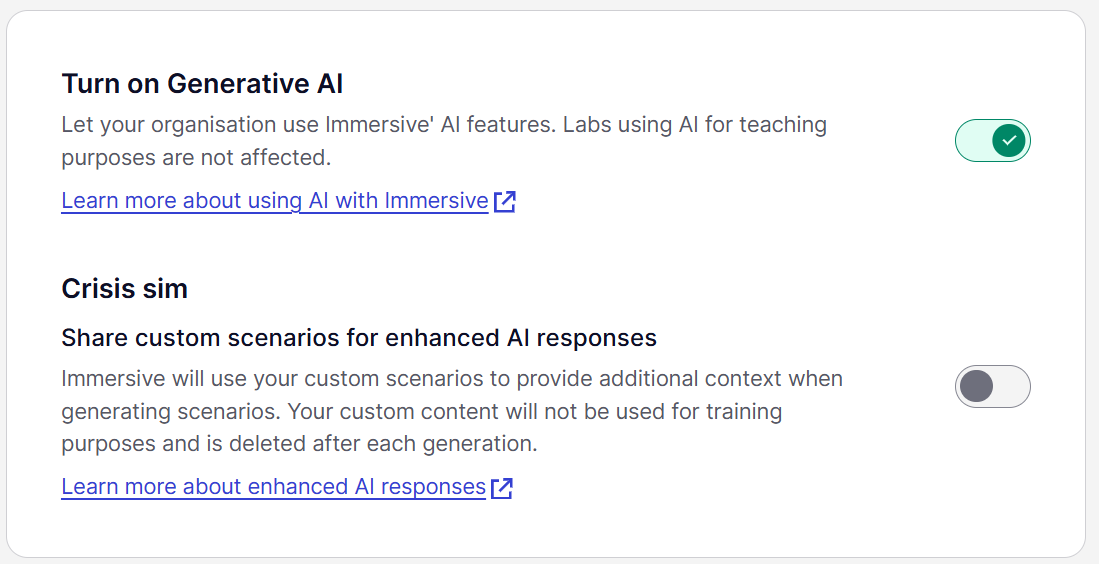
Task: Click external-link icon after enhanced AI responses link
Action: pos(502,488)
